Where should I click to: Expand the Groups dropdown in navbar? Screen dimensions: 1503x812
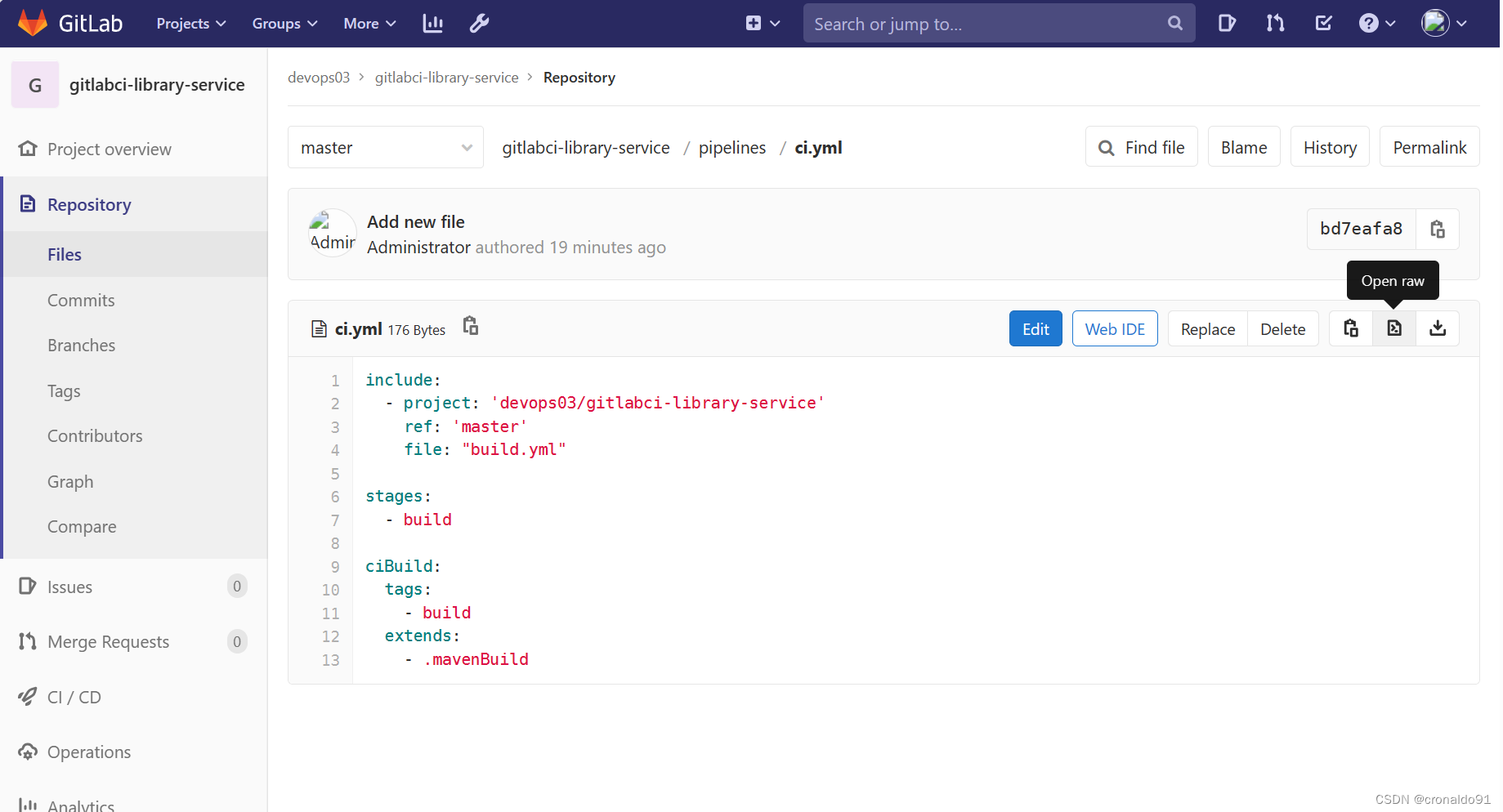pyautogui.click(x=284, y=24)
